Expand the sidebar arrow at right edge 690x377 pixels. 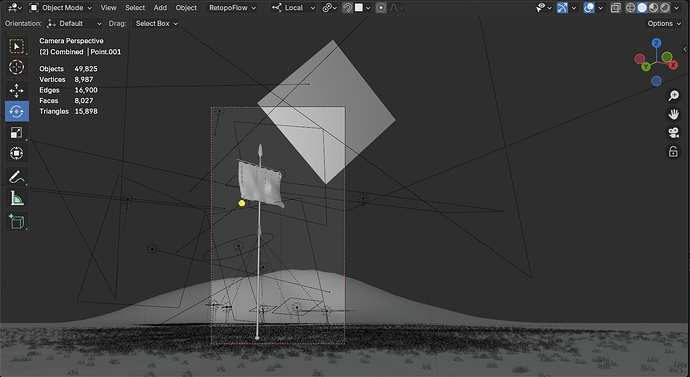coord(685,49)
